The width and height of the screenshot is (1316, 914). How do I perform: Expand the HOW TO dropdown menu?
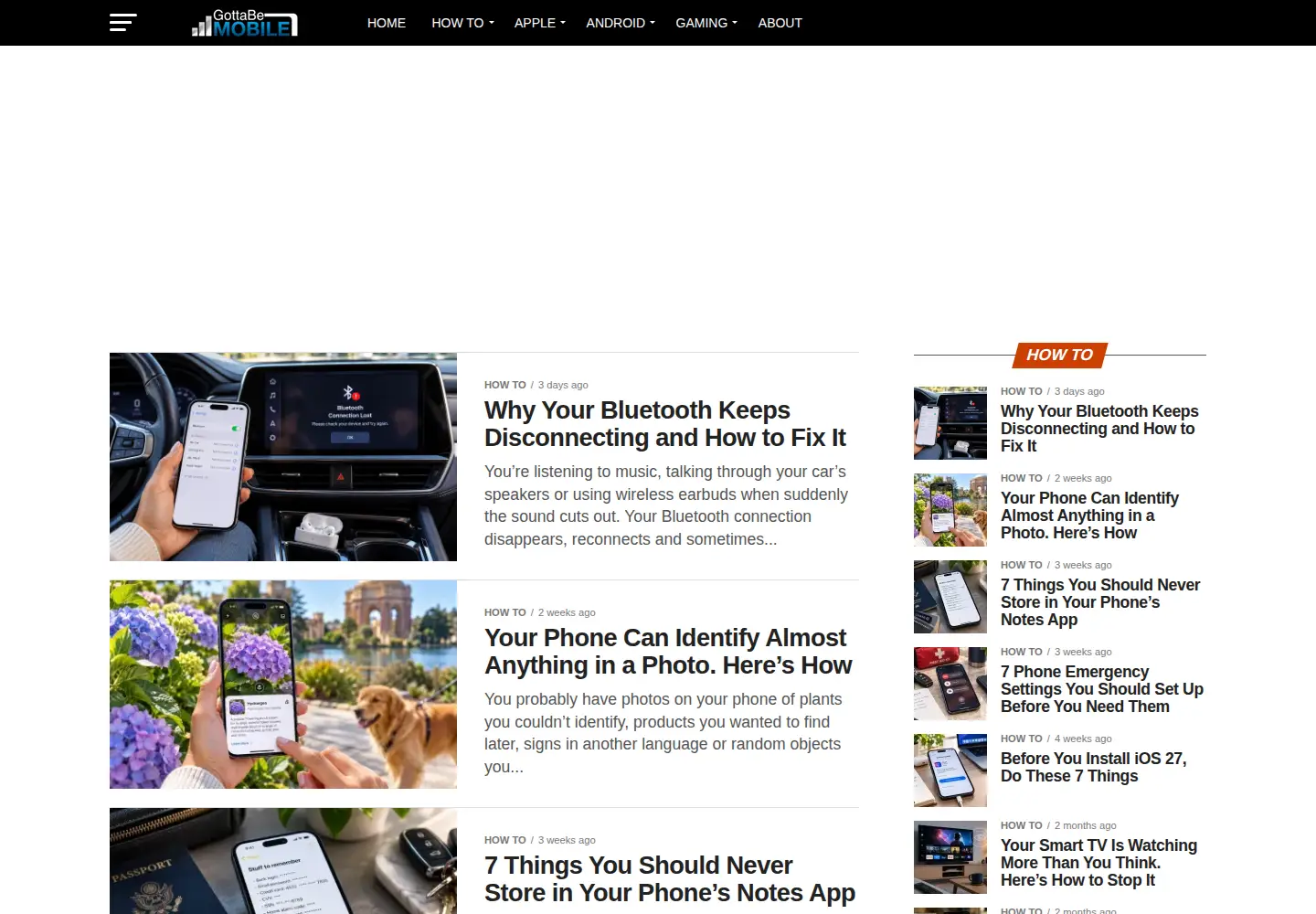coord(462,23)
